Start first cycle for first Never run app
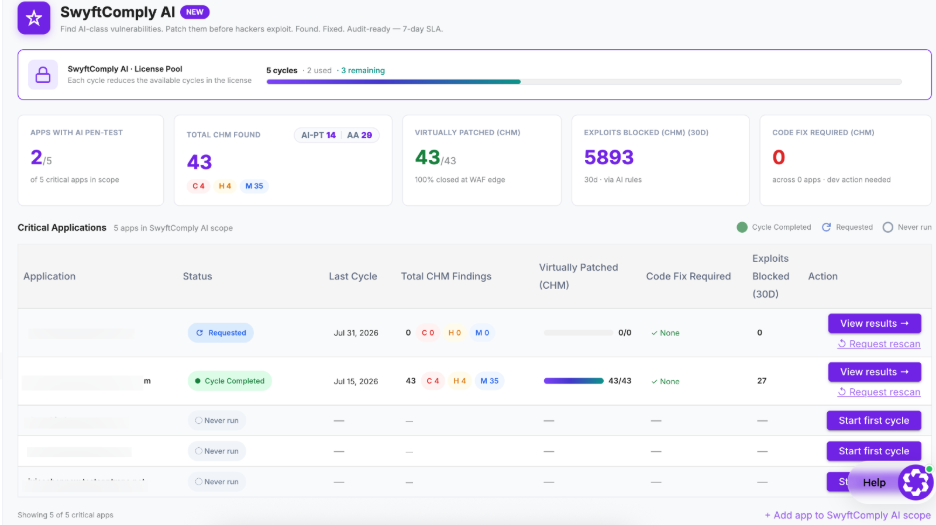 [874, 420]
